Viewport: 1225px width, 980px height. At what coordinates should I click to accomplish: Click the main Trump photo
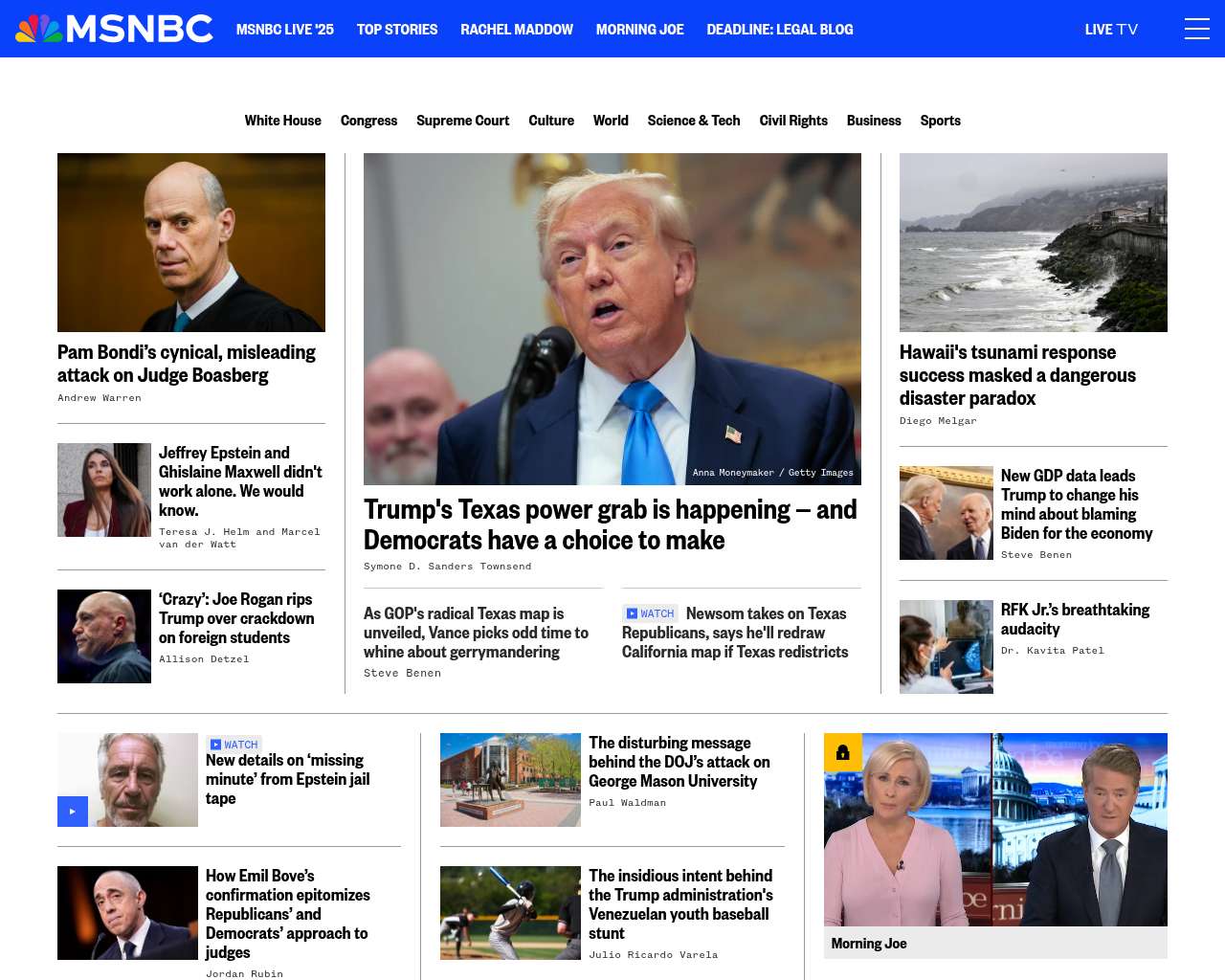(x=612, y=319)
